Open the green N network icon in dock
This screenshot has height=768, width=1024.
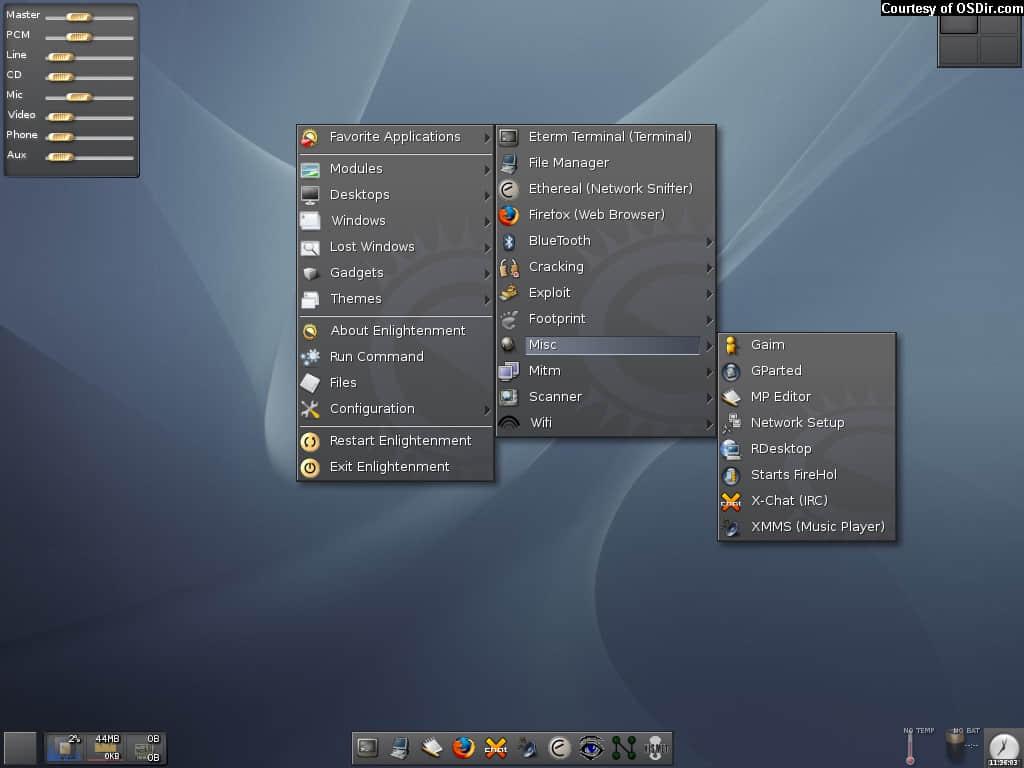pyautogui.click(x=623, y=747)
